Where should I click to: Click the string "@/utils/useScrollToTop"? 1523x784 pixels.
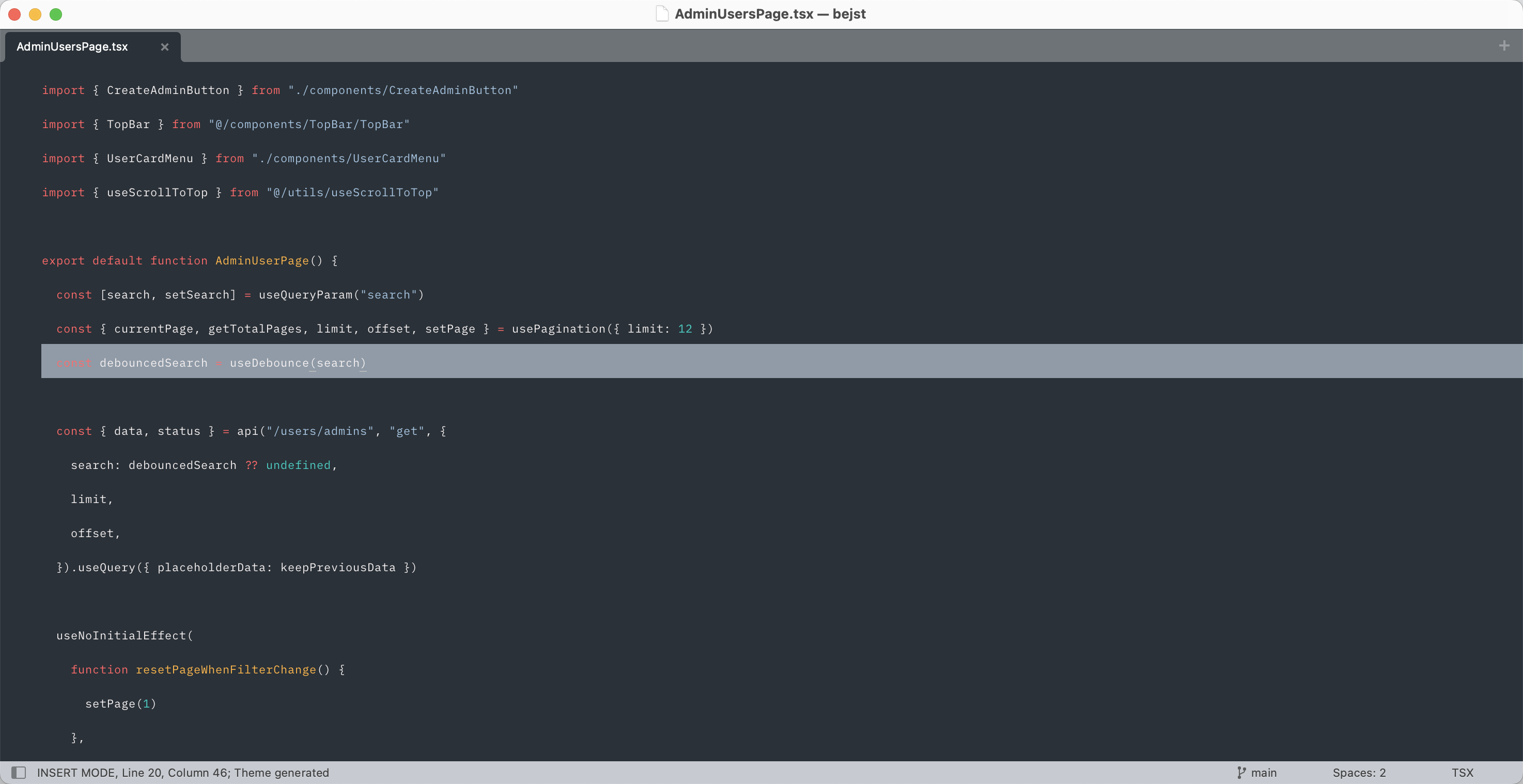[352, 193]
